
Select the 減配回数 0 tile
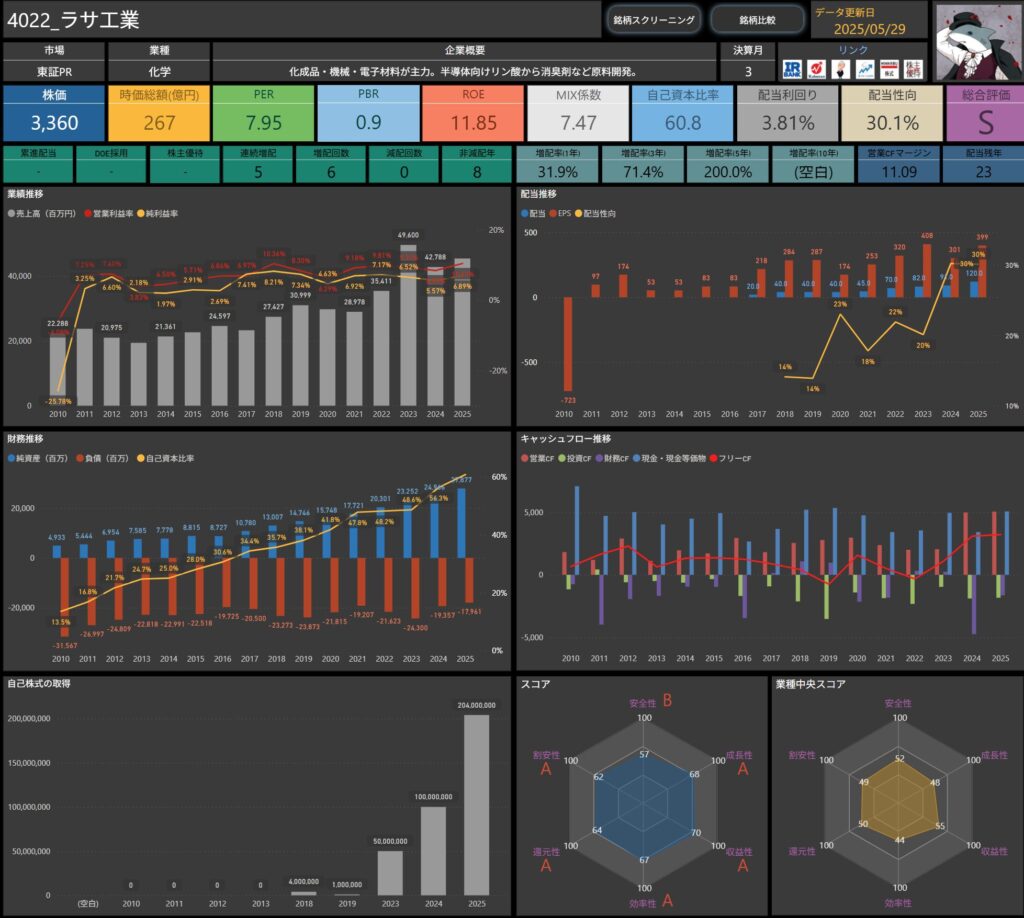[x=404, y=165]
